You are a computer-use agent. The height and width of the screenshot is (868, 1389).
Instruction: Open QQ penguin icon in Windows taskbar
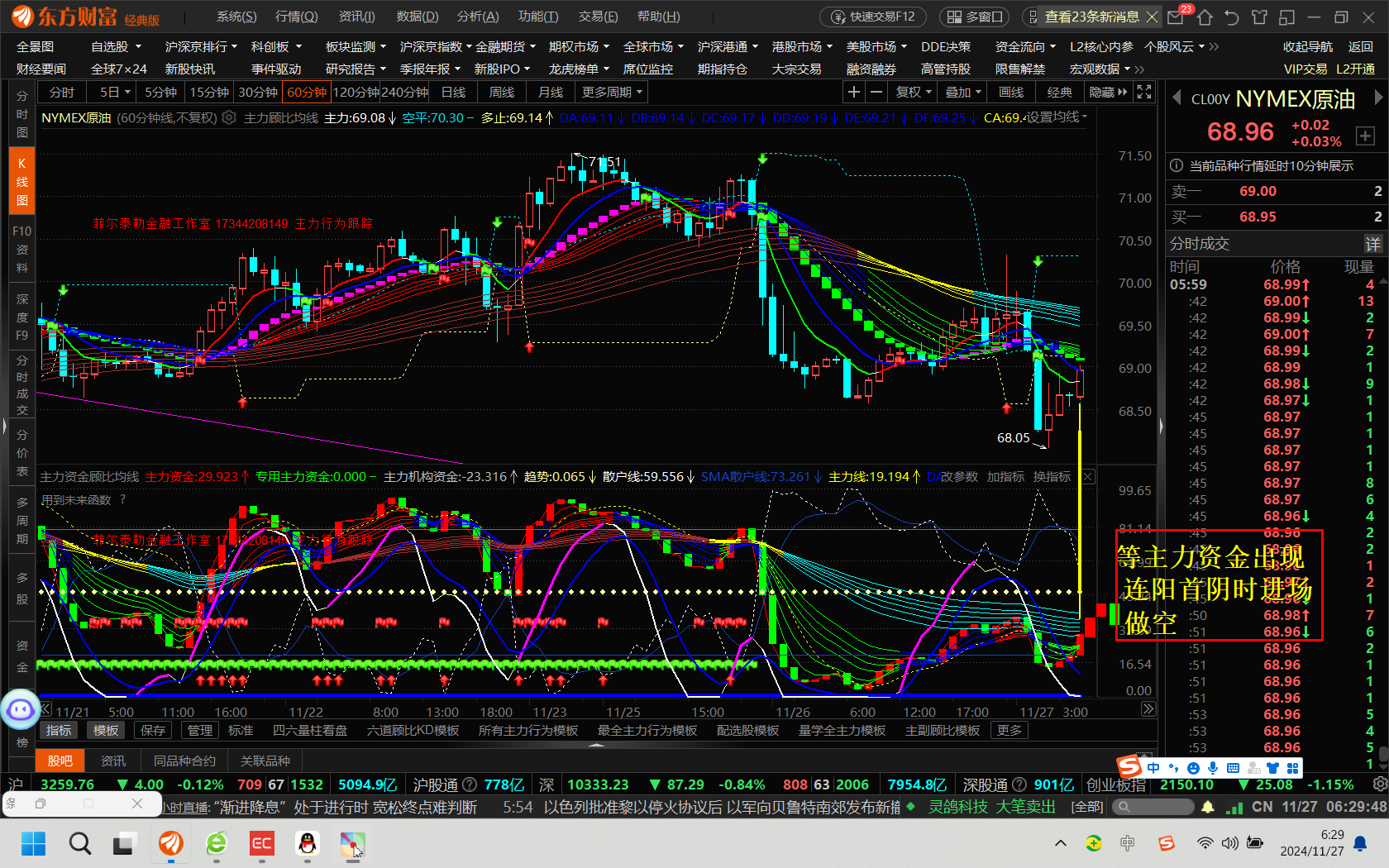[x=308, y=844]
